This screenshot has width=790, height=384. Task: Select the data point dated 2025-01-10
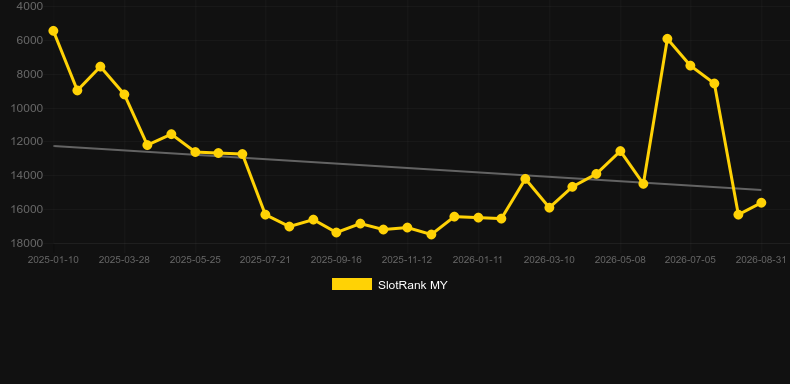53,31
